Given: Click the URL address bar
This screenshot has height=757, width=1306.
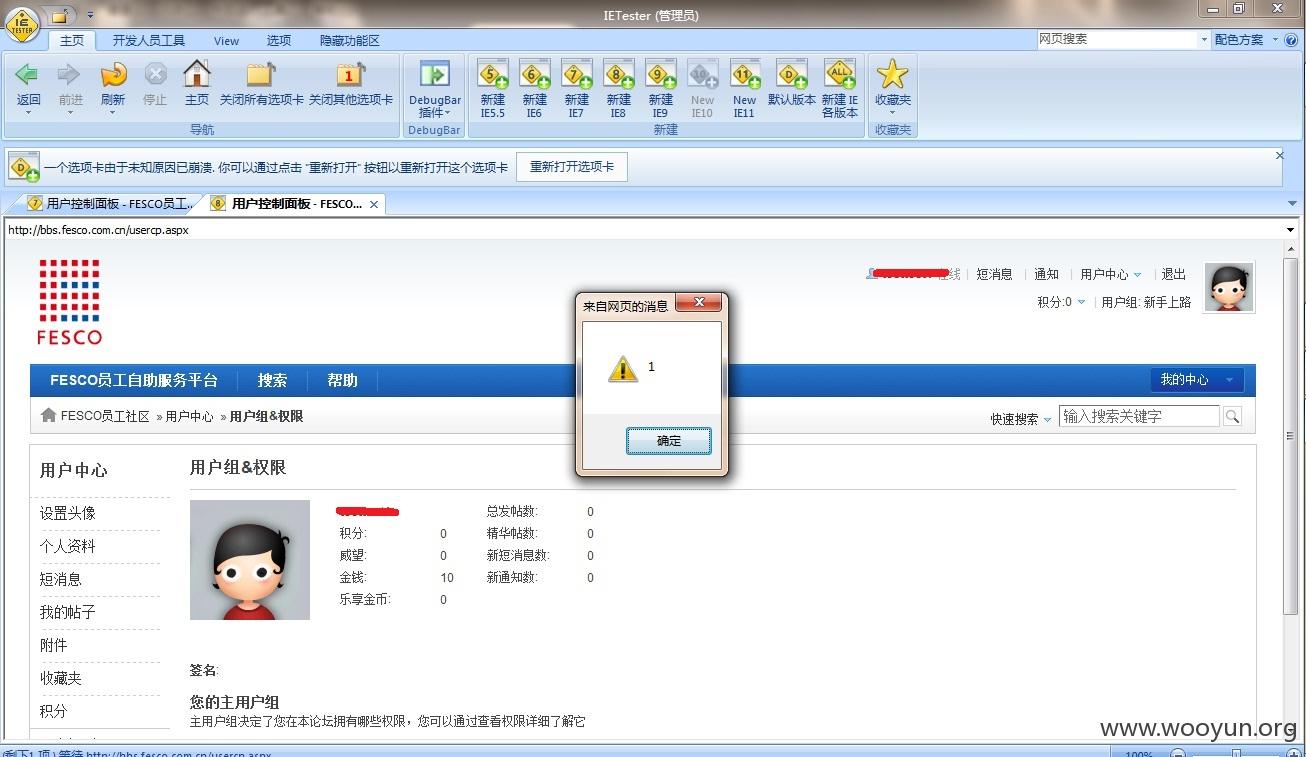Looking at the screenshot, I should click(x=644, y=230).
